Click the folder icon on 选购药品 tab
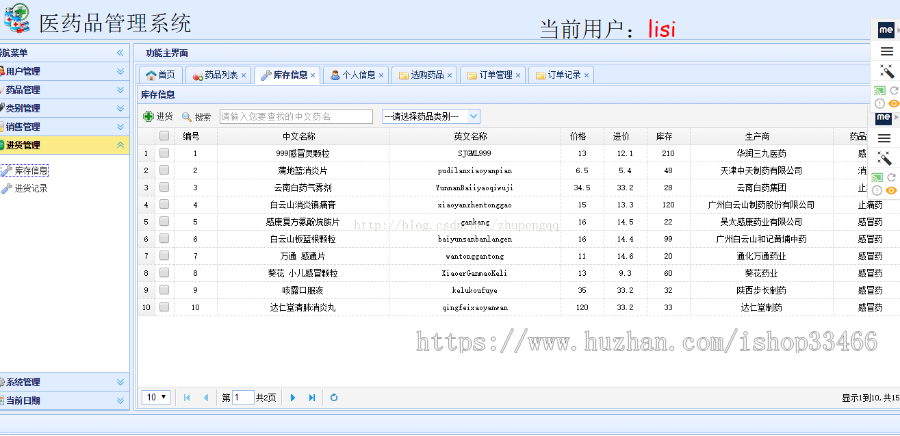Viewport: 900px width, 436px height. click(x=404, y=75)
